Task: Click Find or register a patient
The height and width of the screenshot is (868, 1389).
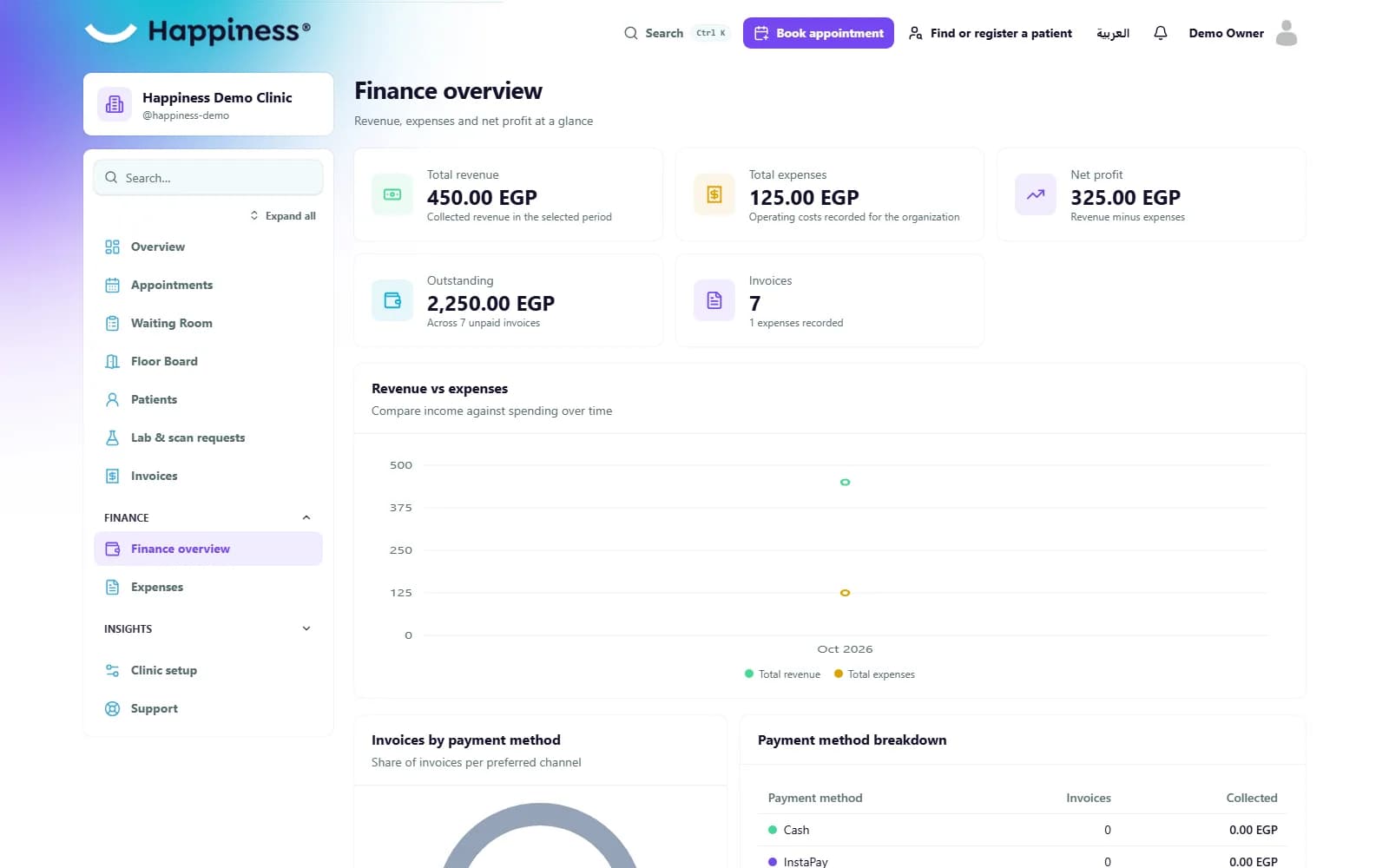Action: pyautogui.click(x=990, y=33)
